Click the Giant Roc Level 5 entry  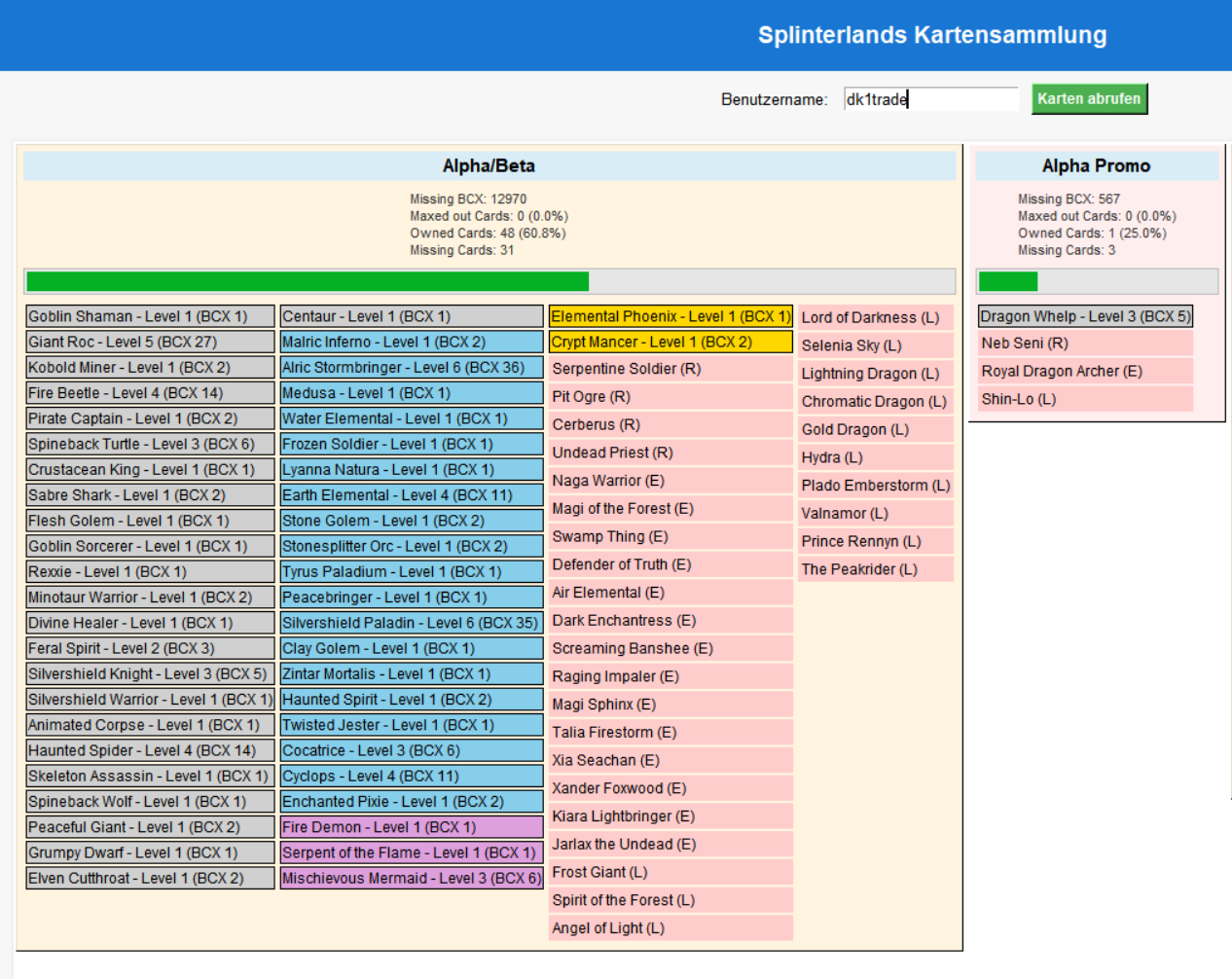coord(150,343)
